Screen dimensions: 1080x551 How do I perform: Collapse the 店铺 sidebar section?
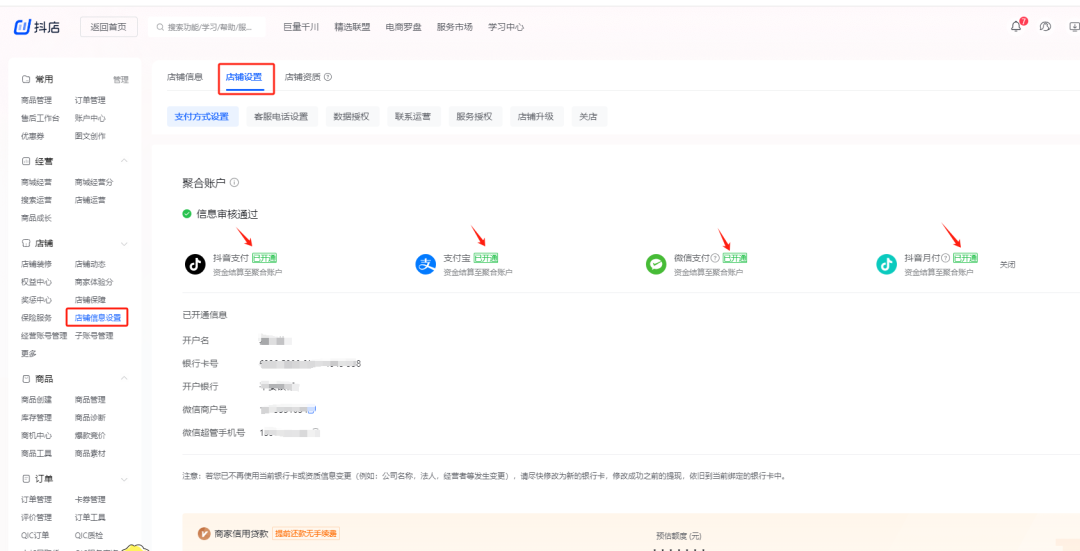tap(124, 243)
